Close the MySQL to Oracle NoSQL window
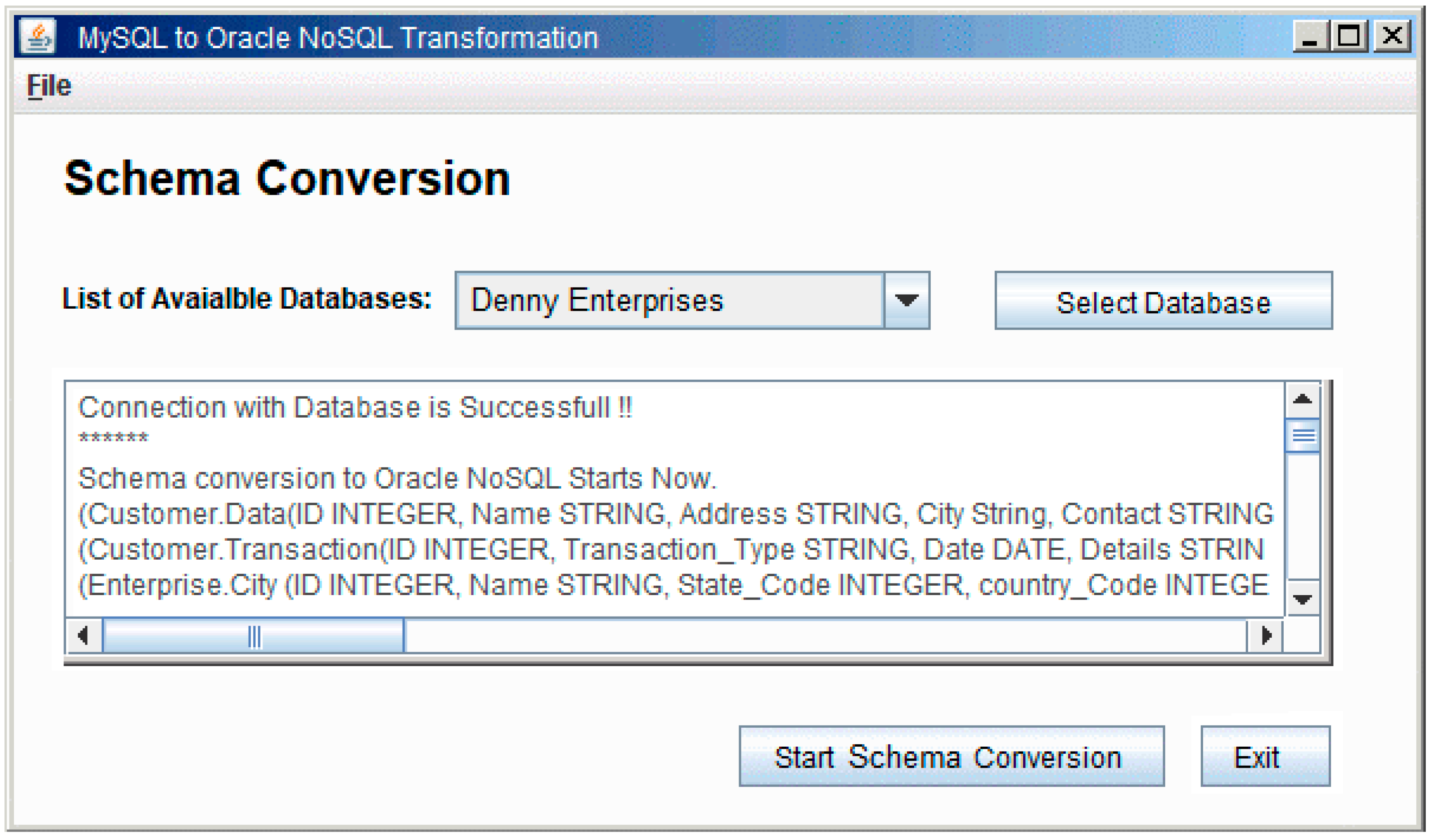 point(1392,37)
